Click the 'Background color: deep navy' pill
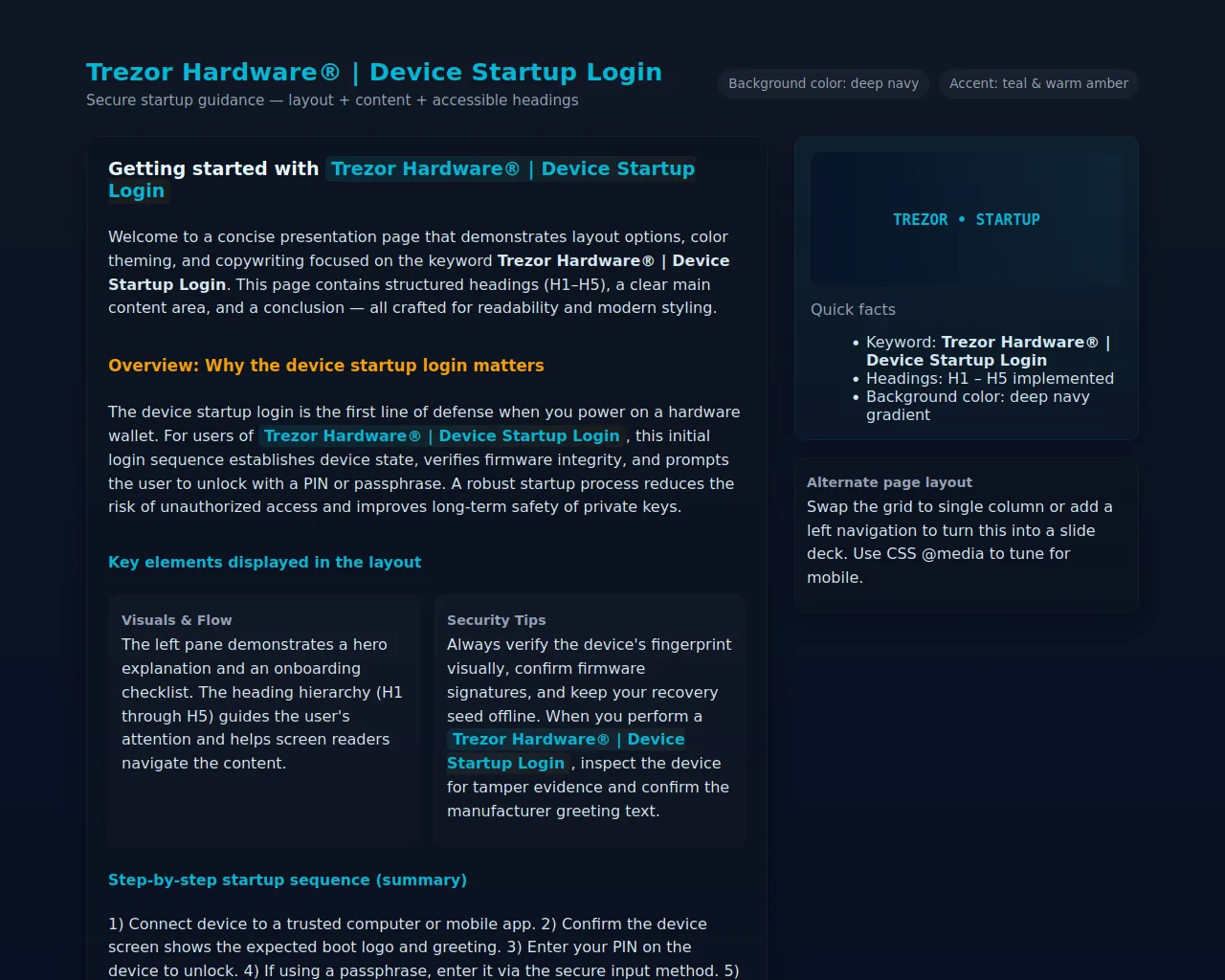This screenshot has height=980, width=1225. click(823, 83)
